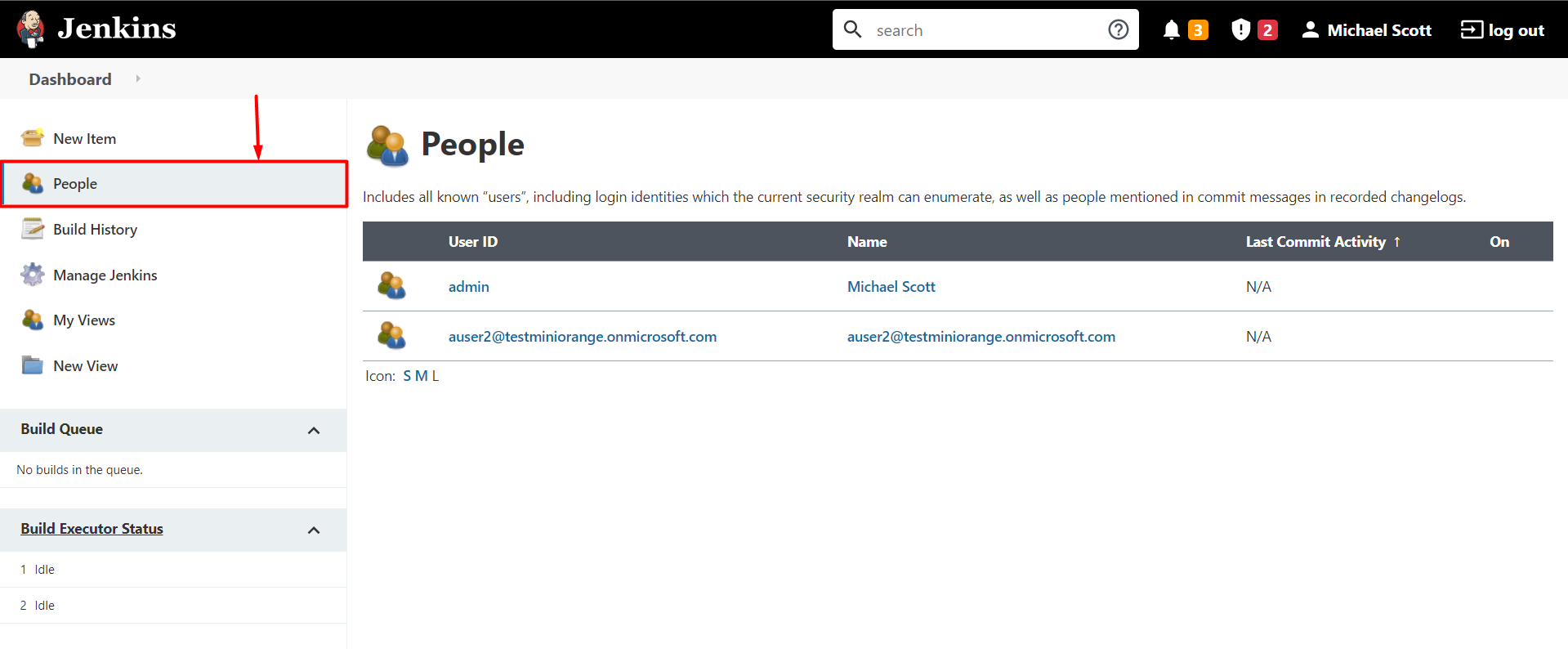Viewport: 1568px width, 649px height.
Task: Open notifications bell icon
Action: tap(1171, 30)
